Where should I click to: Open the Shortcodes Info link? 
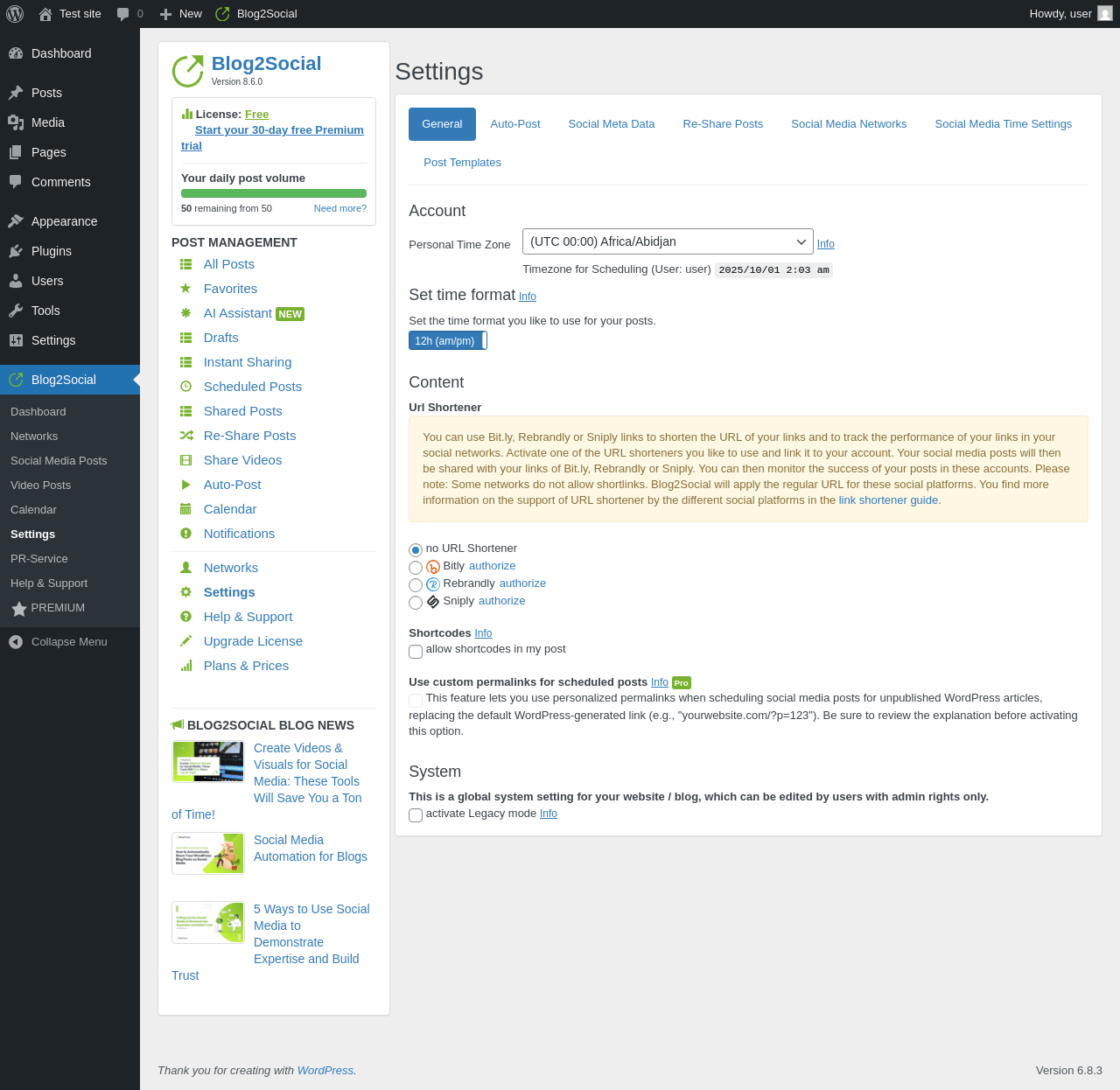pyautogui.click(x=483, y=633)
